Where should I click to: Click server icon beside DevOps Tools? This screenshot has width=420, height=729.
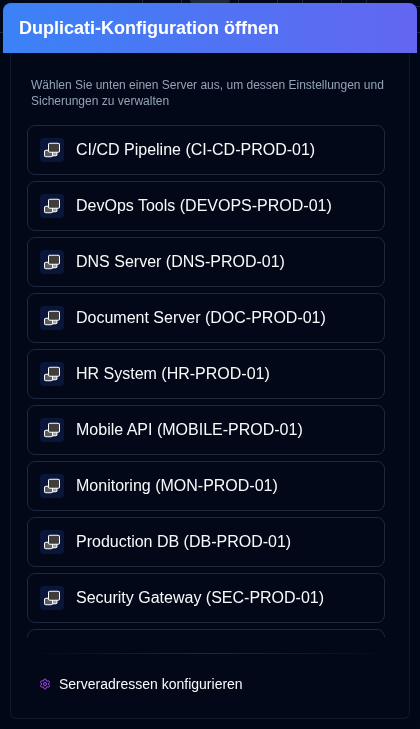point(52,206)
